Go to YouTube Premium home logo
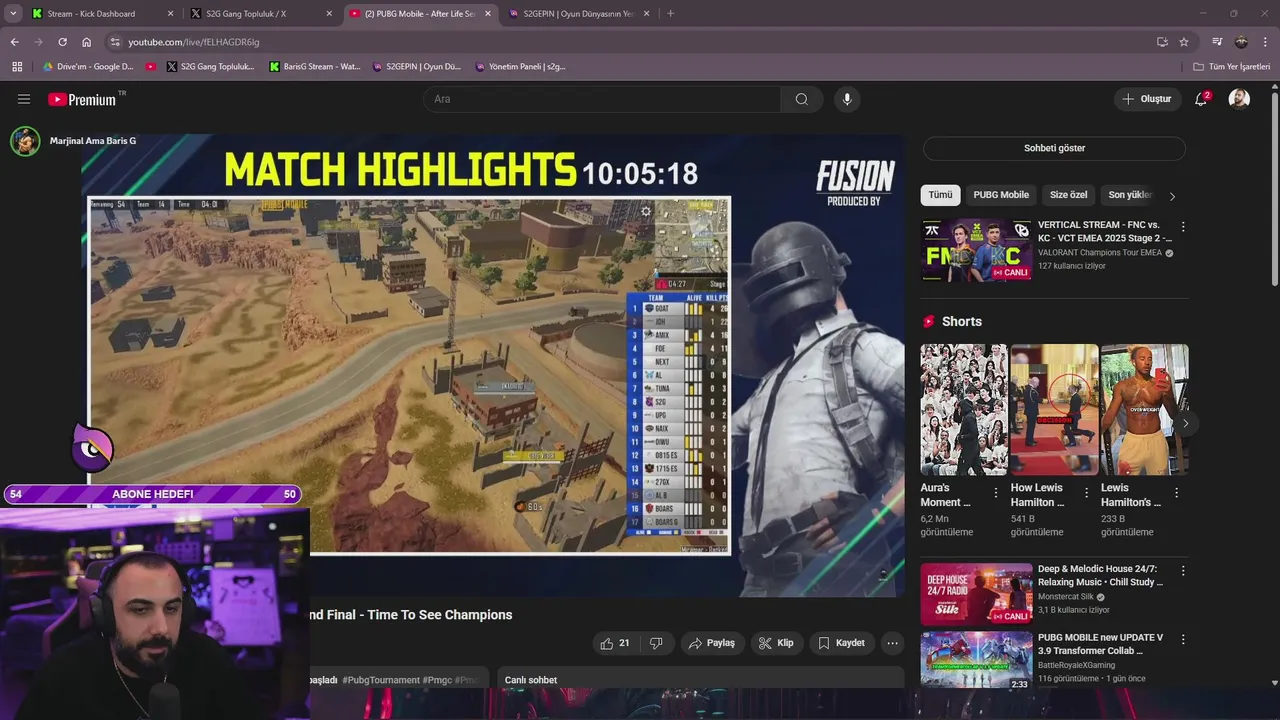Viewport: 1280px width, 720px height. (x=82, y=99)
